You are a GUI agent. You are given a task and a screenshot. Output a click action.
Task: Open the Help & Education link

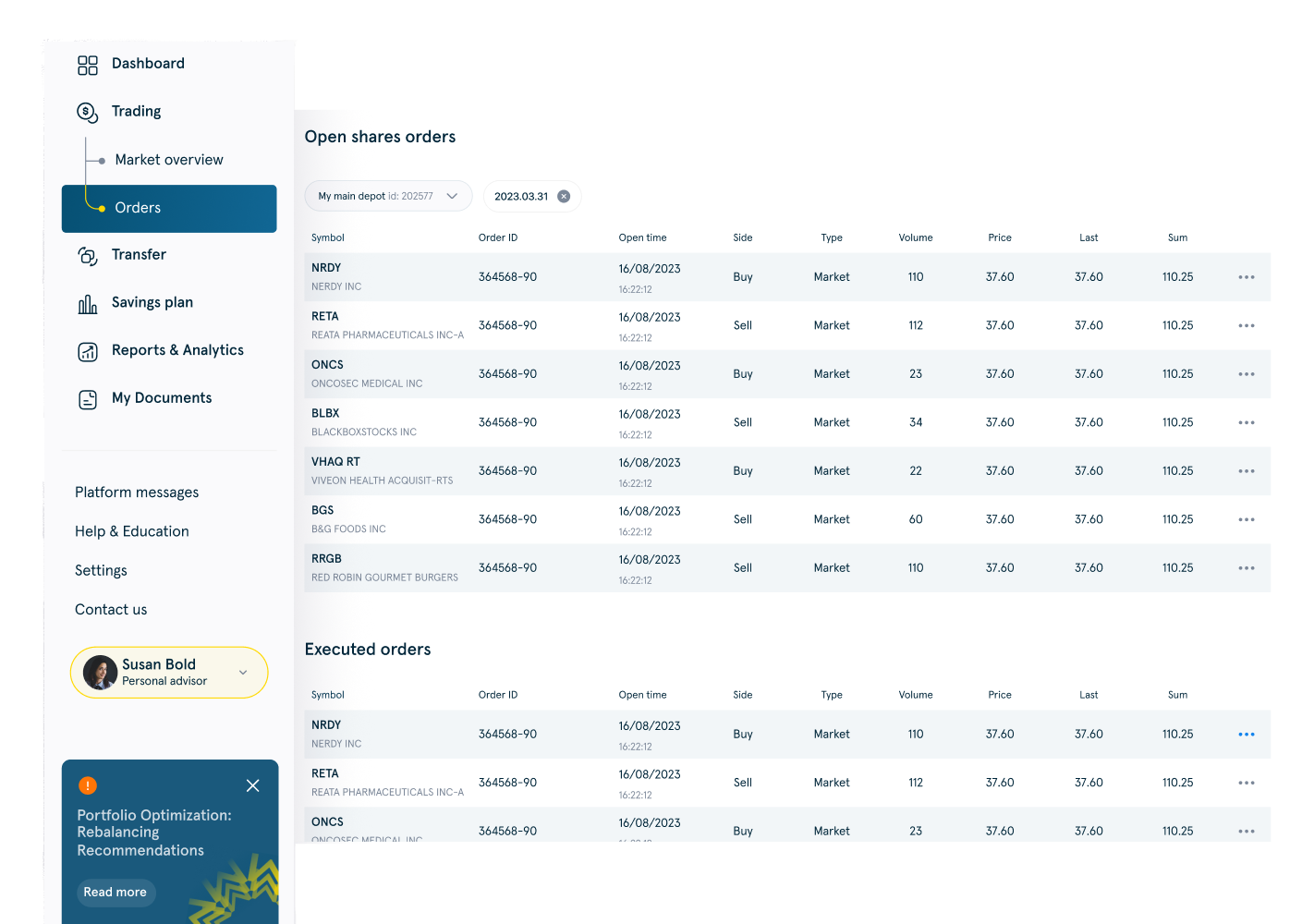coord(132,531)
